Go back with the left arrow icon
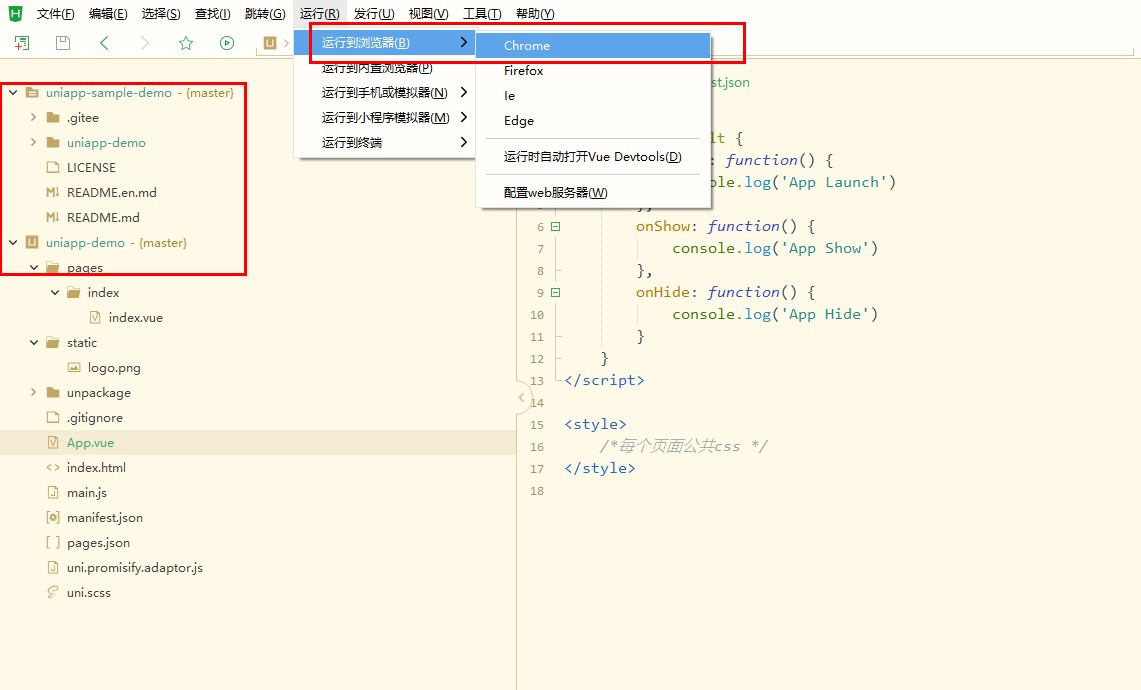 [x=104, y=43]
